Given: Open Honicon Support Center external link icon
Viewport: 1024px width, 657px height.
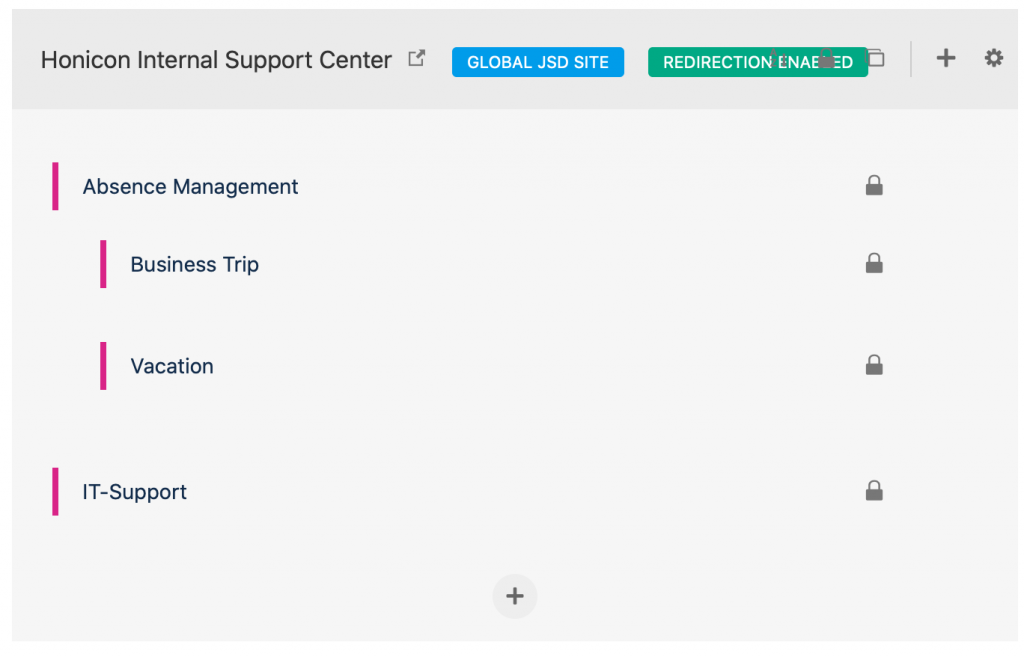Looking at the screenshot, I should [x=416, y=58].
